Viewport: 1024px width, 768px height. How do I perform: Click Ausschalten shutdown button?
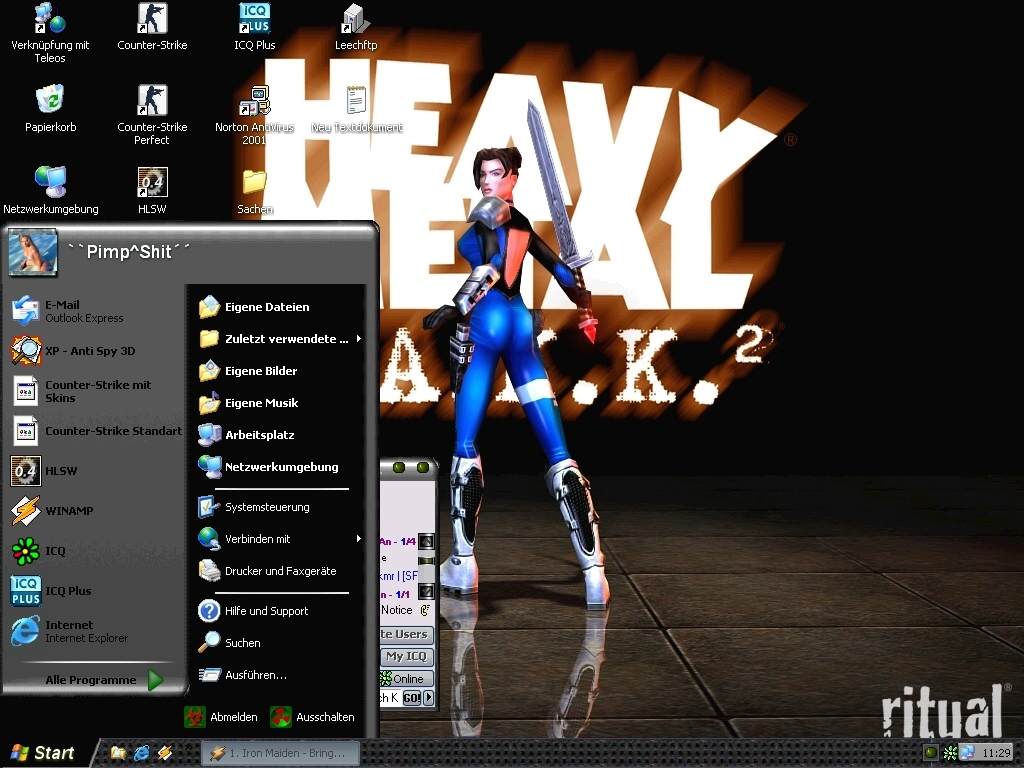click(x=313, y=717)
